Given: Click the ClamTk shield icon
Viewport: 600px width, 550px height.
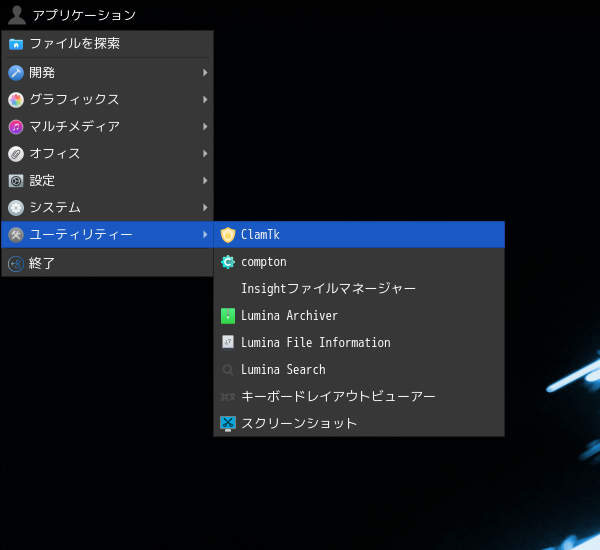Looking at the screenshot, I should [x=228, y=235].
